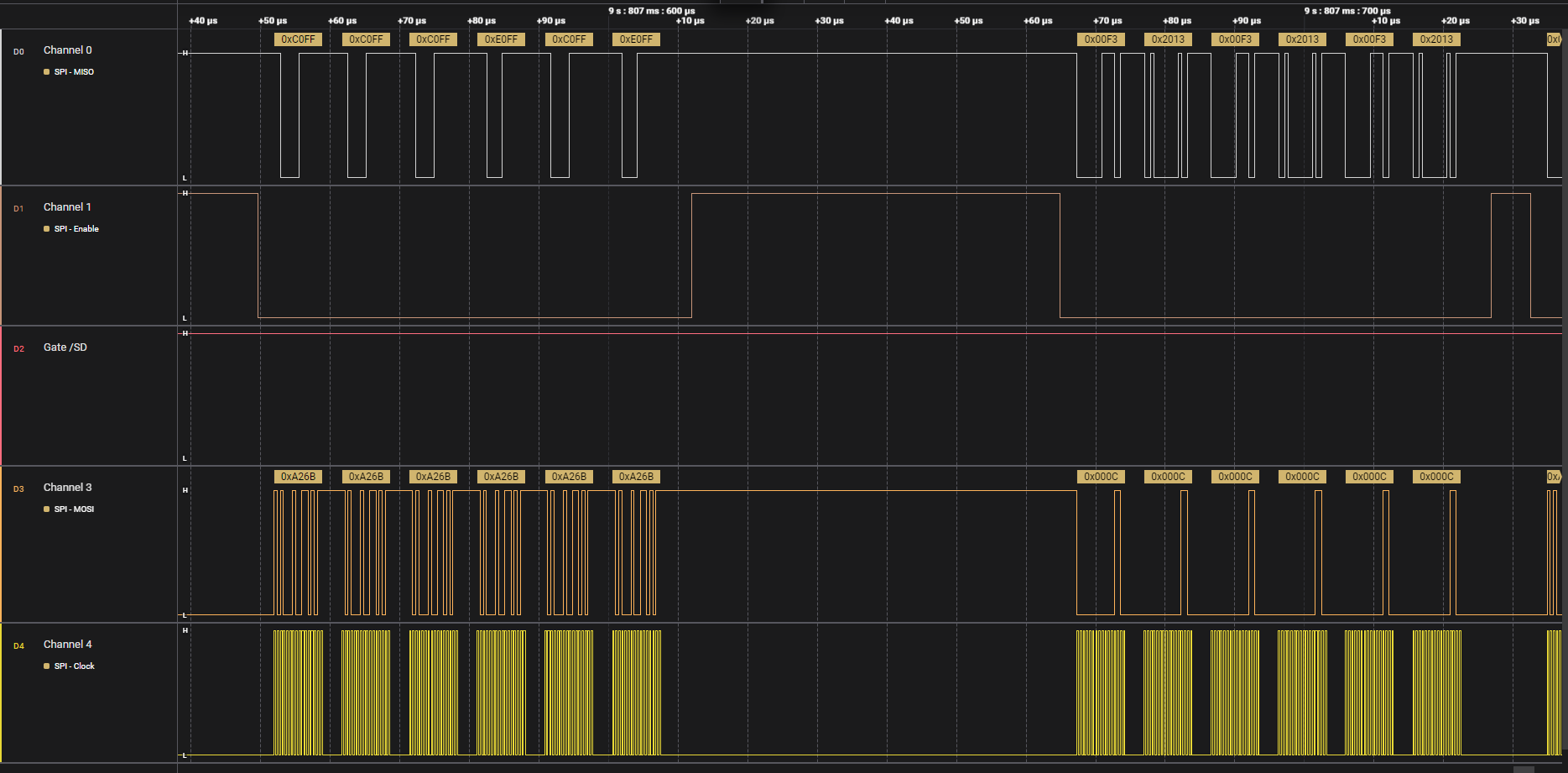Click the first 0xA26B decoded MOSI bubble
The width and height of the screenshot is (1568, 773).
point(298,477)
